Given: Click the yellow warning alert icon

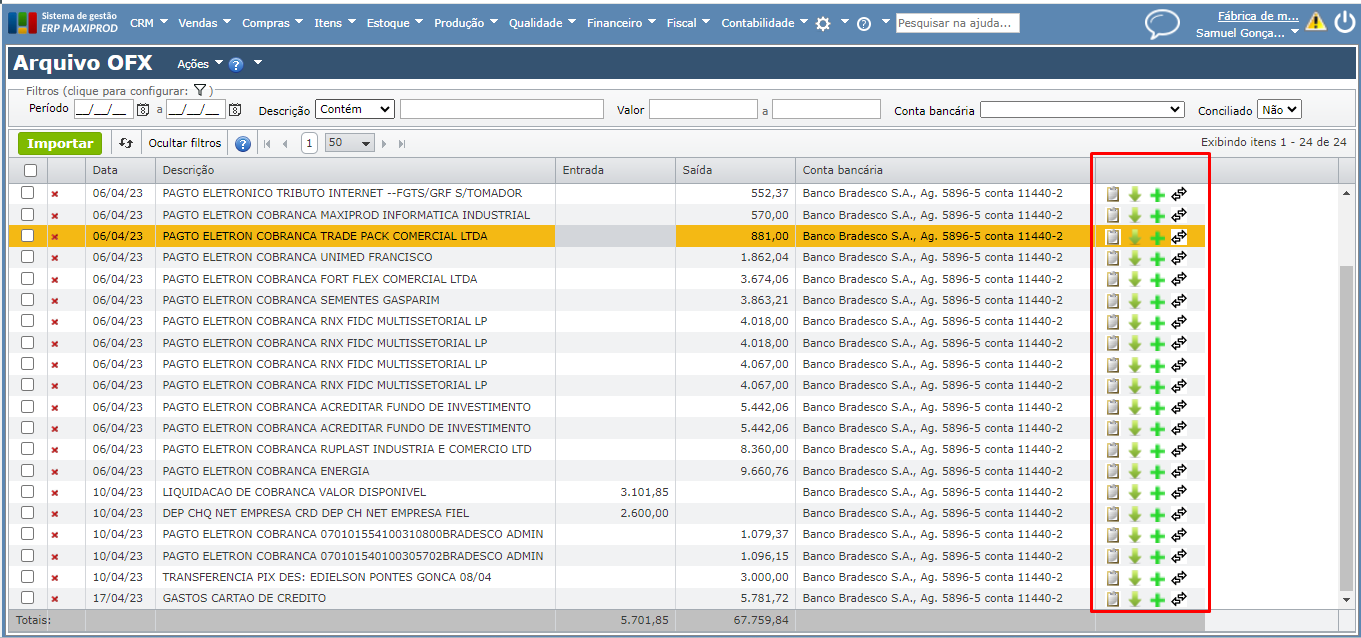Looking at the screenshot, I should 1316,21.
